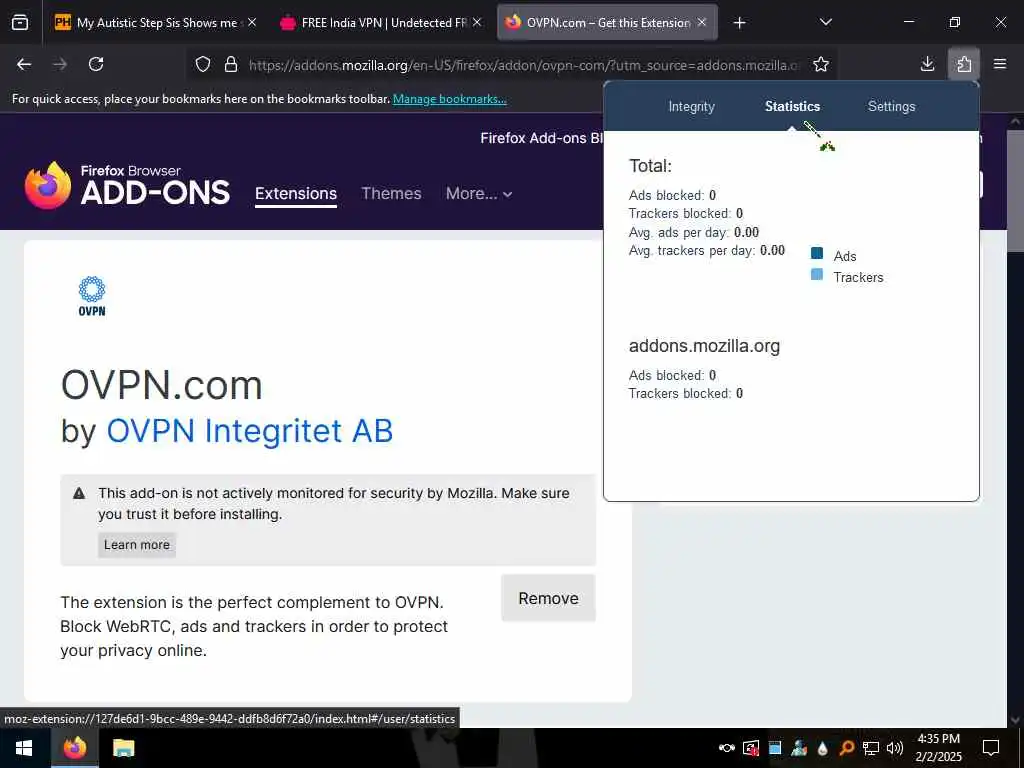This screenshot has width=1024, height=768.
Task: Open File Explorer from the taskbar
Action: pos(123,748)
